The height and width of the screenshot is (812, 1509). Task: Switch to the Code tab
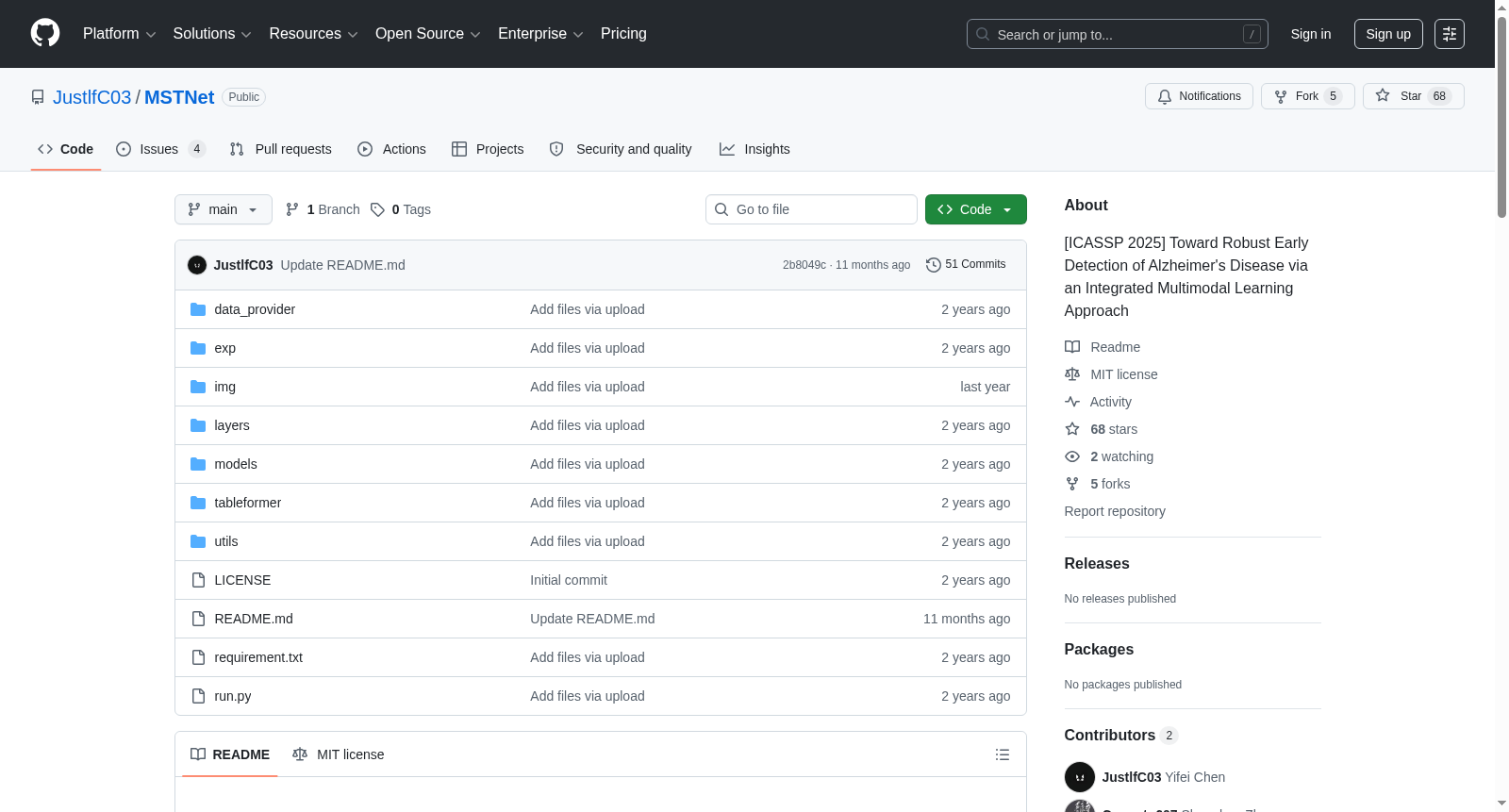[66, 149]
